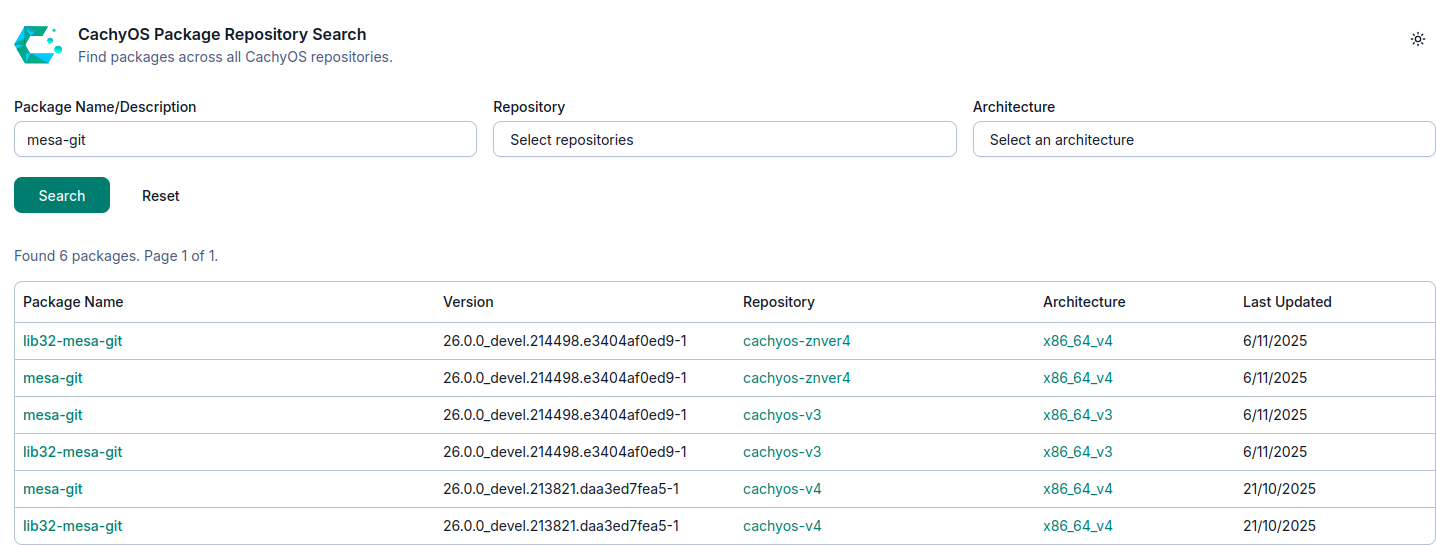The image size is (1436, 545).
Task: Click the Package Name search input field
Action: click(x=245, y=140)
